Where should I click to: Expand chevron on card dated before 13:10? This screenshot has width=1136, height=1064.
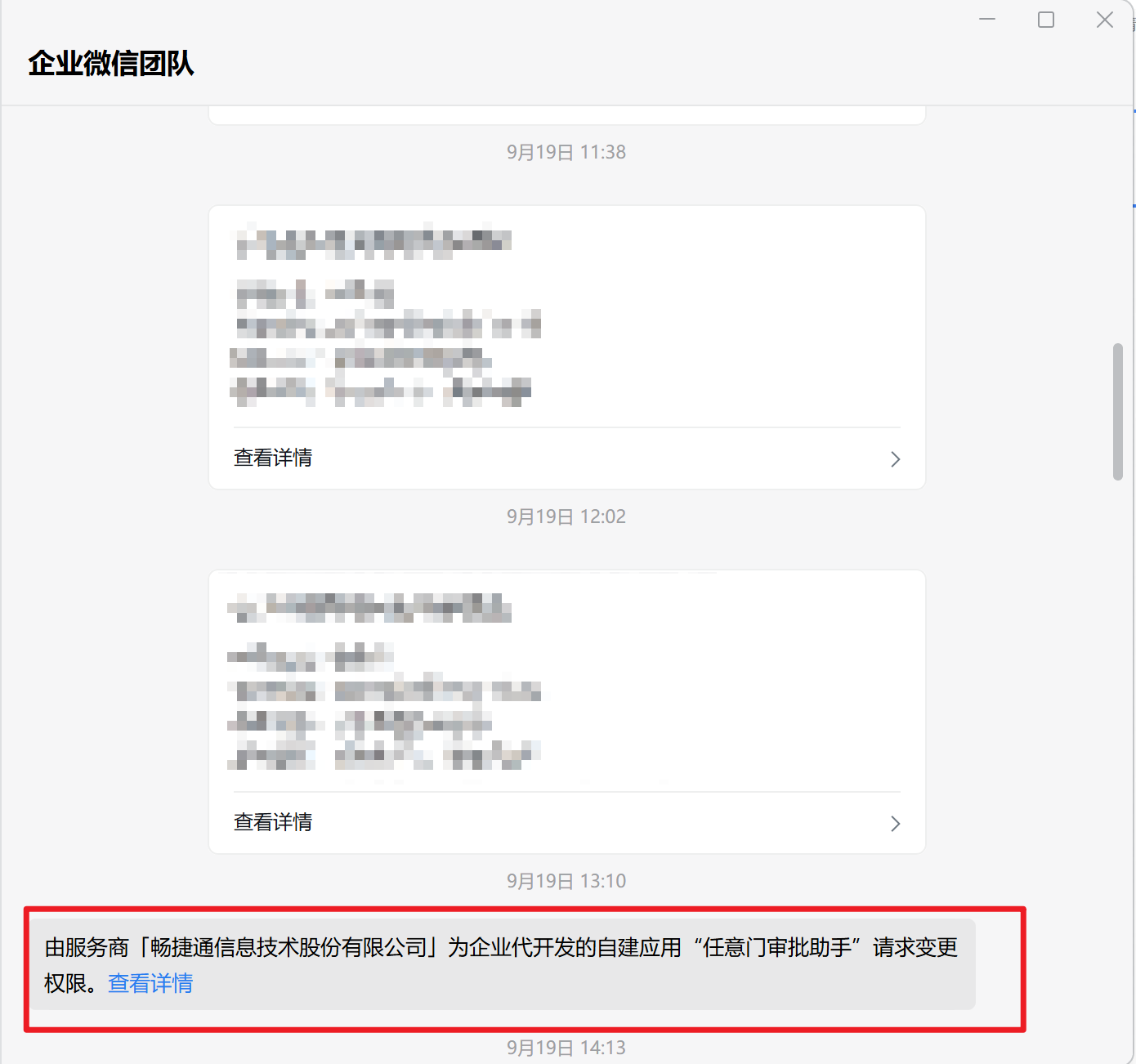click(x=896, y=824)
